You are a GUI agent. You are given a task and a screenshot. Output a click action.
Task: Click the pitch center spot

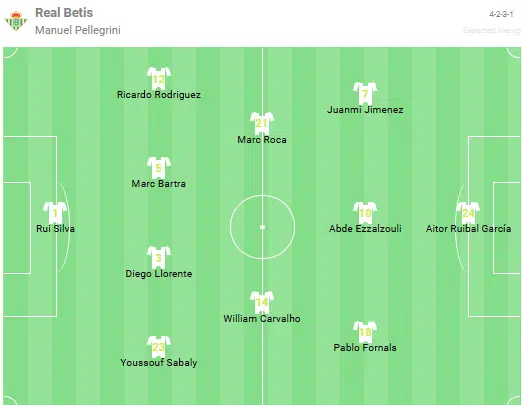(262, 227)
